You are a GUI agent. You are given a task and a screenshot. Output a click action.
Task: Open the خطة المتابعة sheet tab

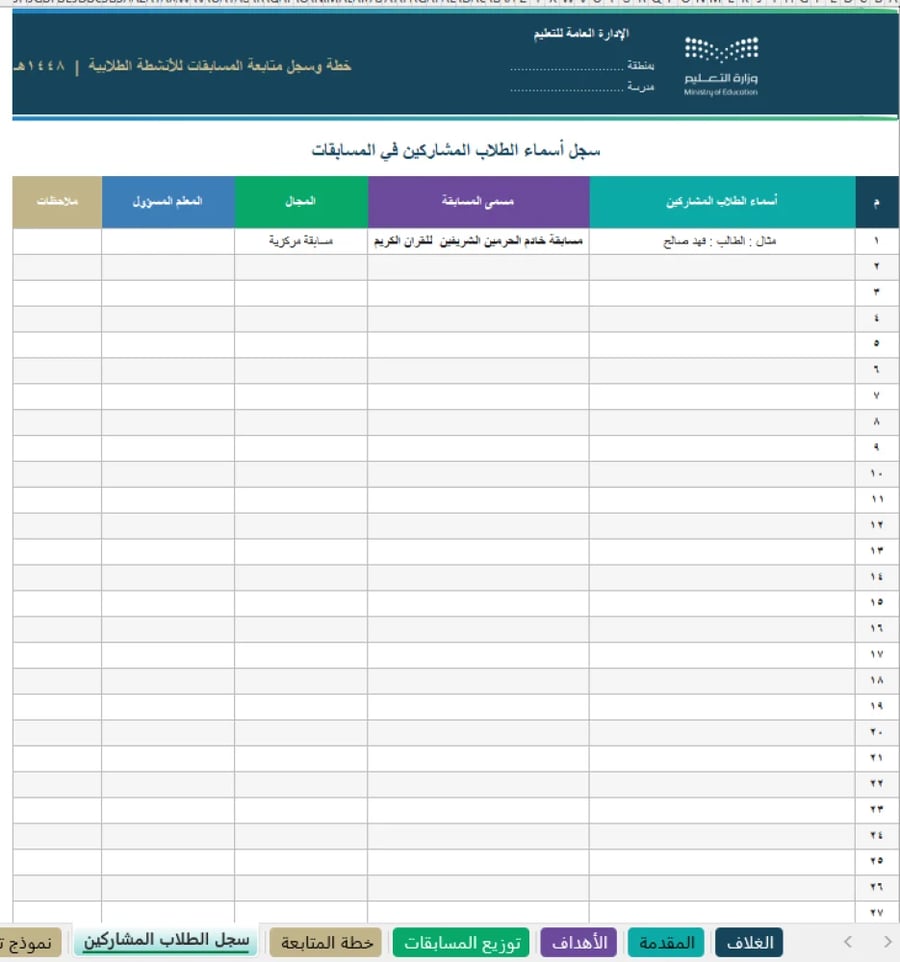click(326, 942)
